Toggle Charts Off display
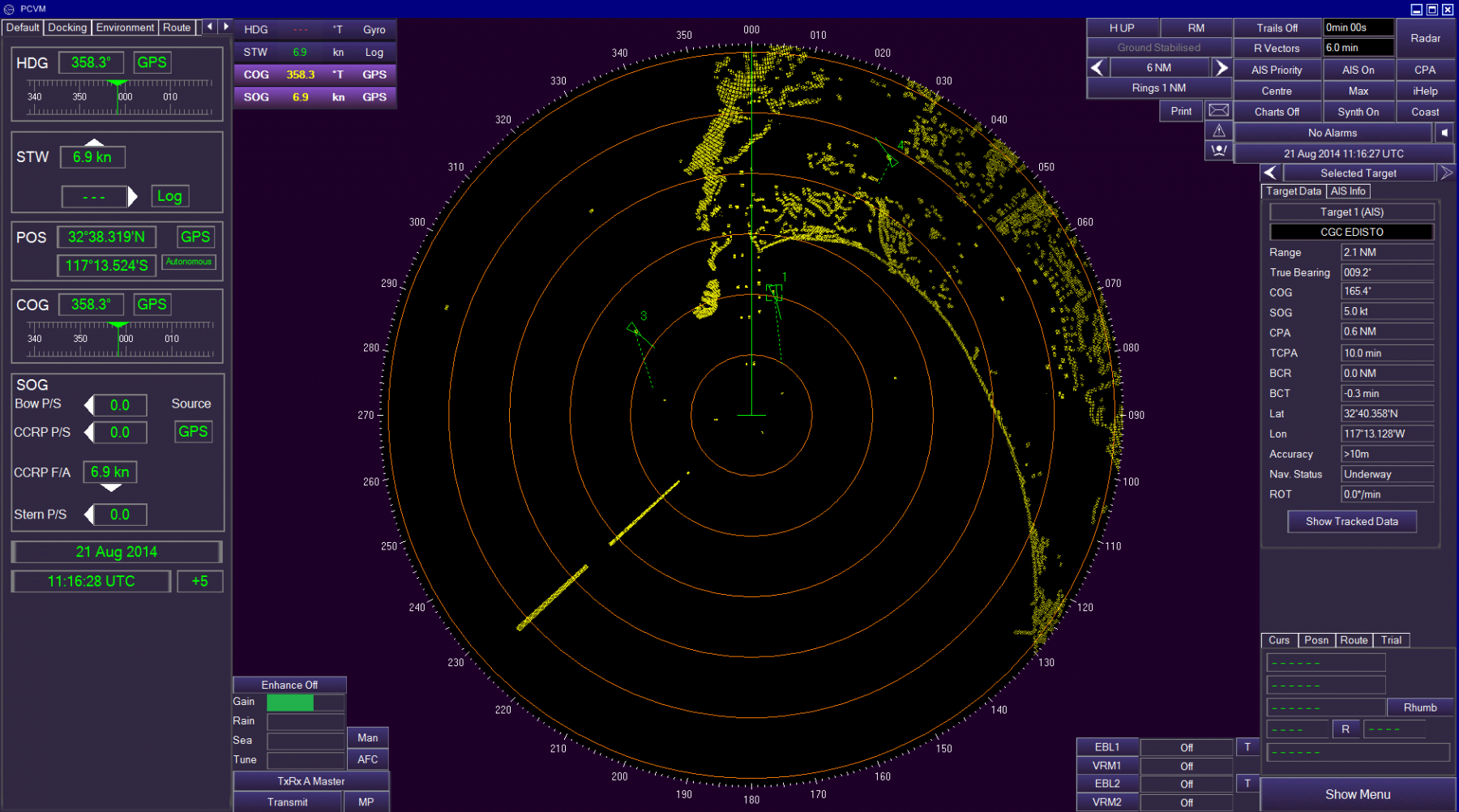 1277,112
